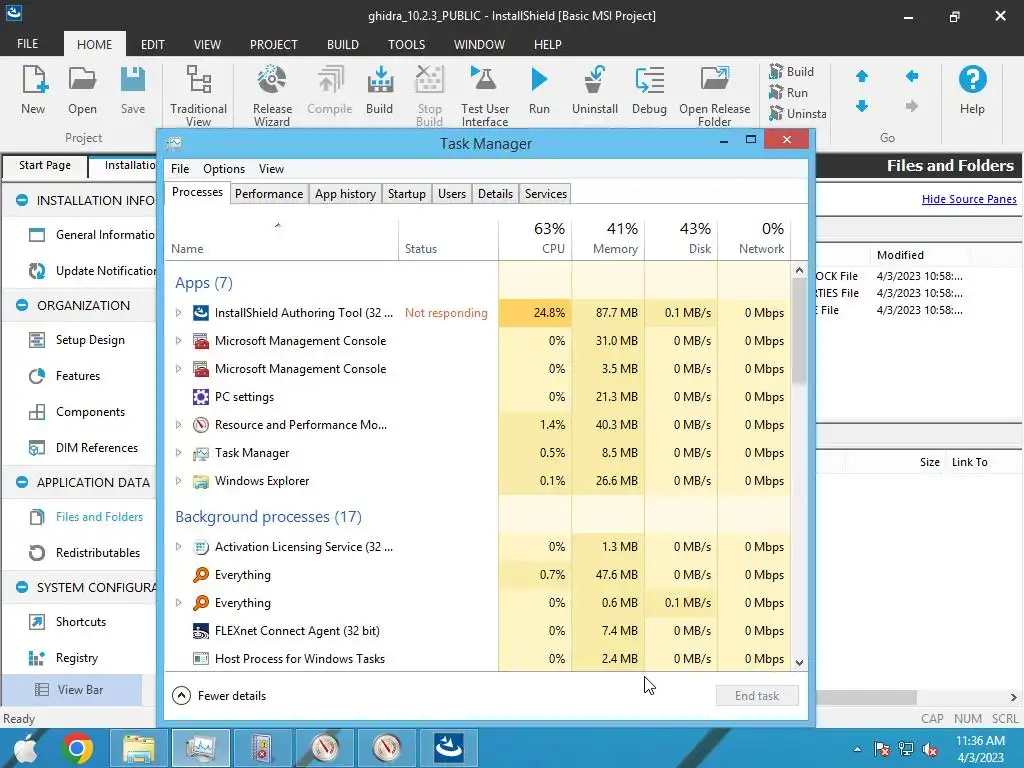The image size is (1024, 768).
Task: Click the InstallShield taskbar icon
Action: point(449,748)
